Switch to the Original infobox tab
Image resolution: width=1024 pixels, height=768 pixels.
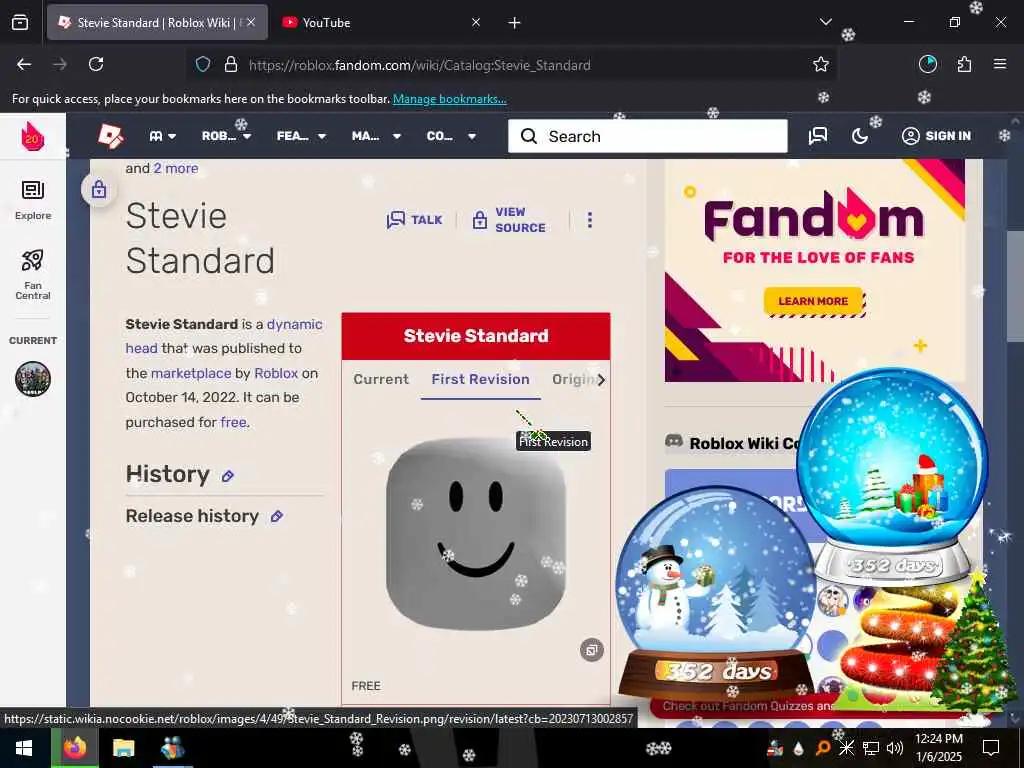[573, 379]
